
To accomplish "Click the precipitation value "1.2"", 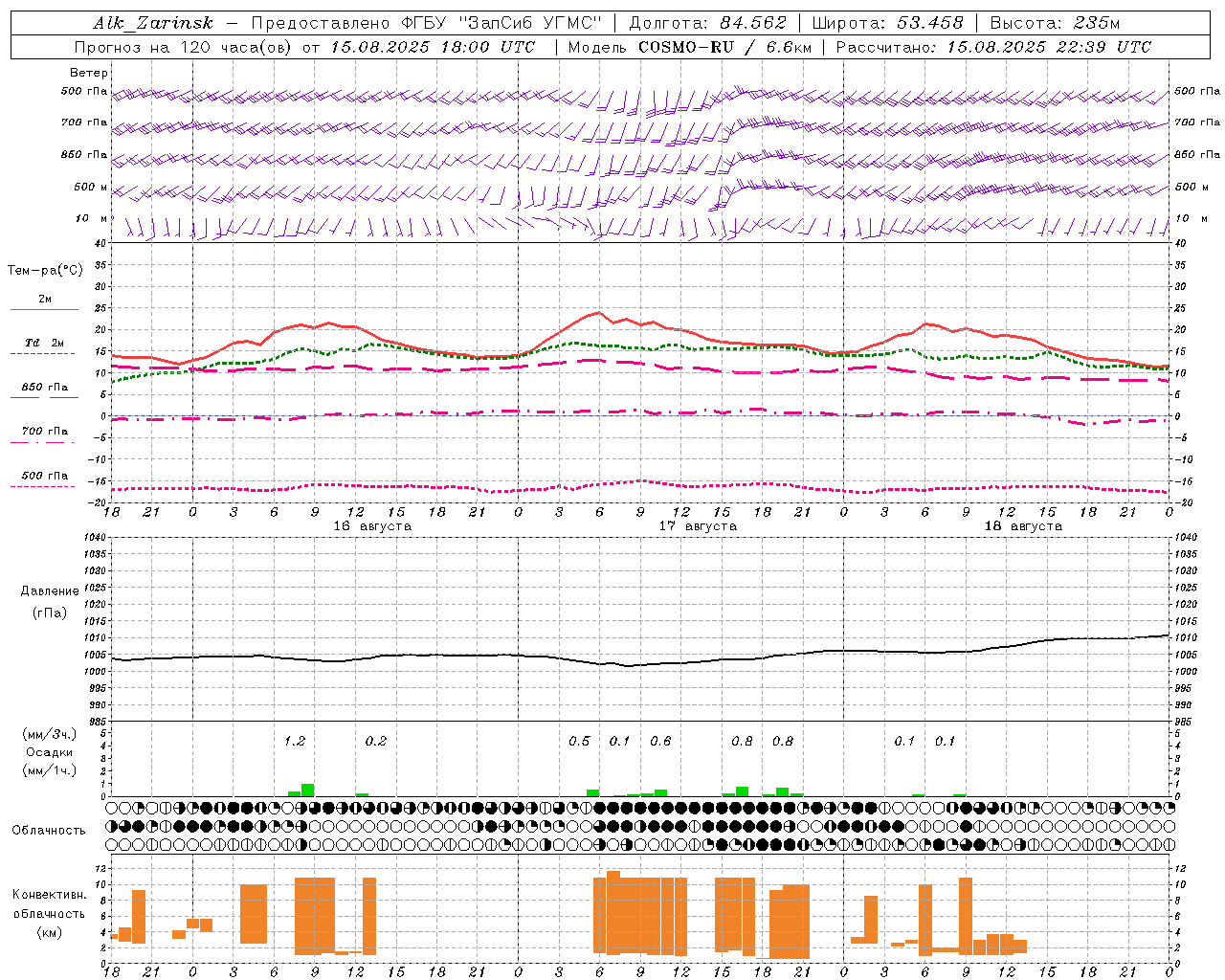I will [x=295, y=741].
